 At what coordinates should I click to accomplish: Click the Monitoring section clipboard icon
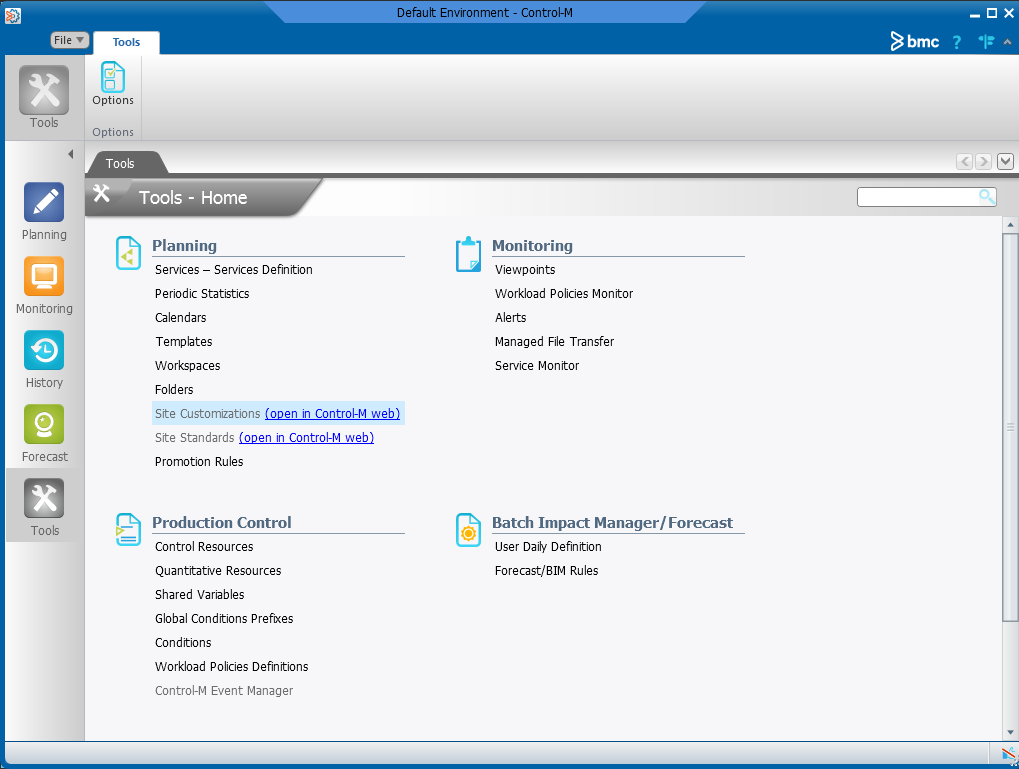click(x=468, y=254)
